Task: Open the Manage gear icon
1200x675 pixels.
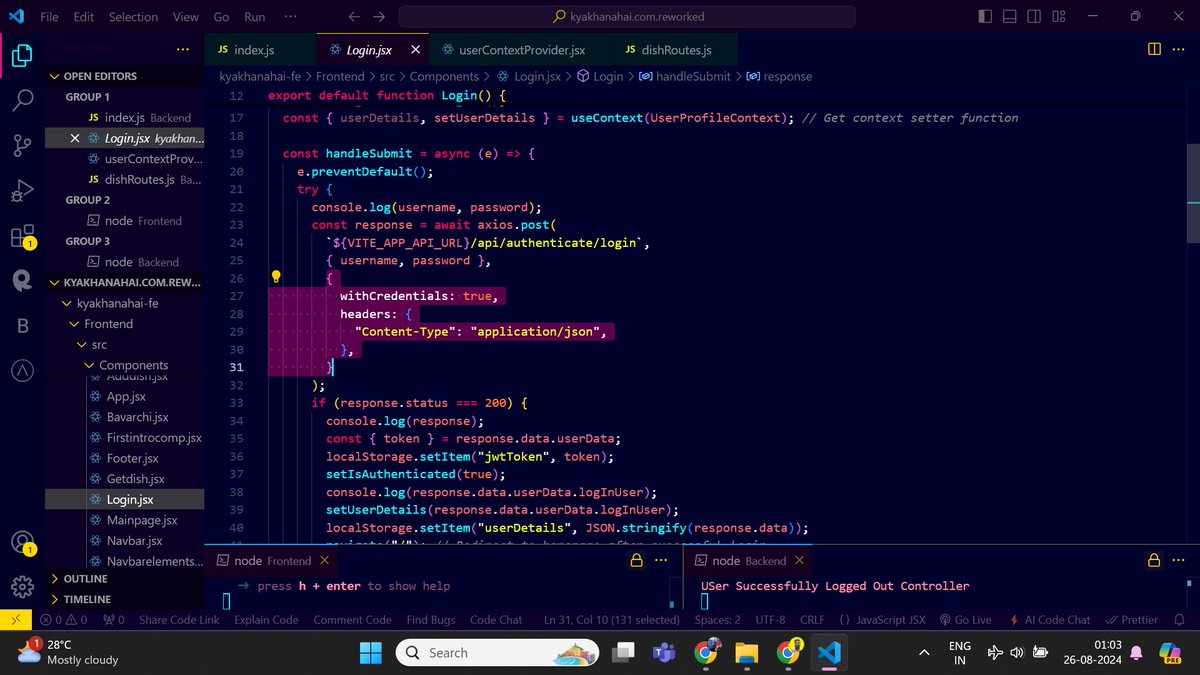Action: point(22,586)
